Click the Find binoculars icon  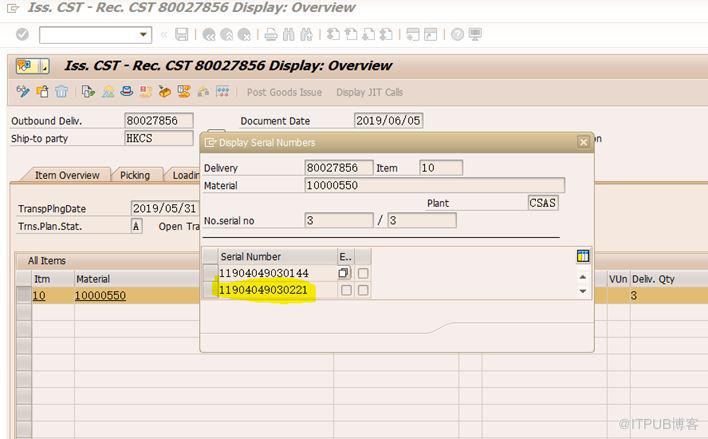coord(290,35)
